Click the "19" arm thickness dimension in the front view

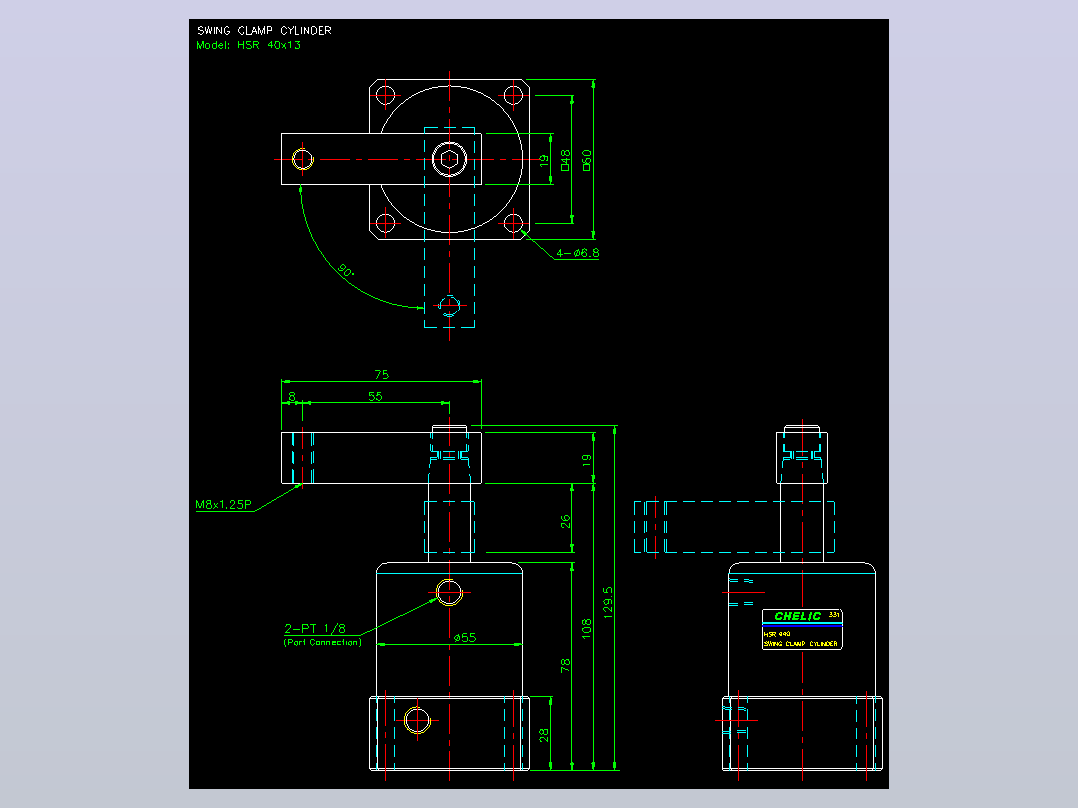coord(586,460)
